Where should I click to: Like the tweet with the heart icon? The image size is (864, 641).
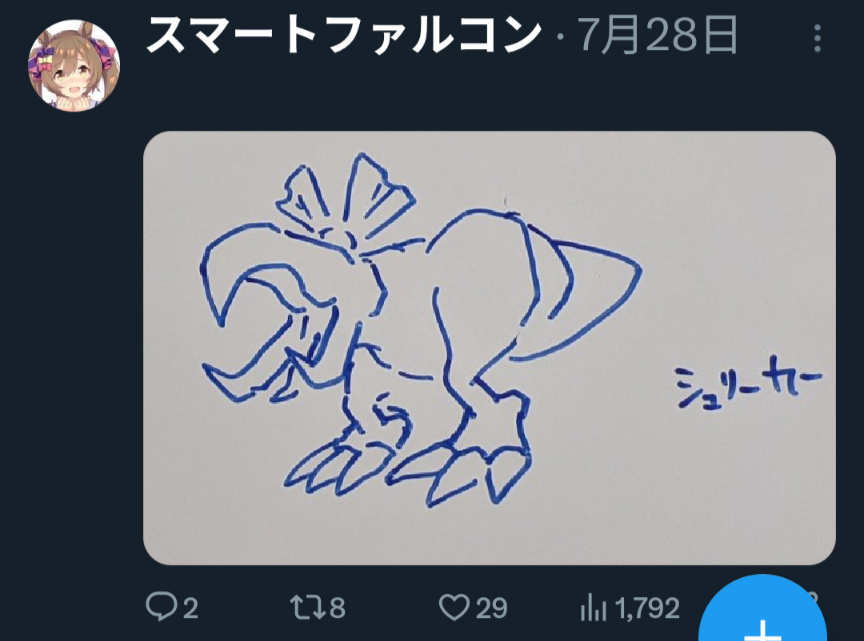(454, 607)
